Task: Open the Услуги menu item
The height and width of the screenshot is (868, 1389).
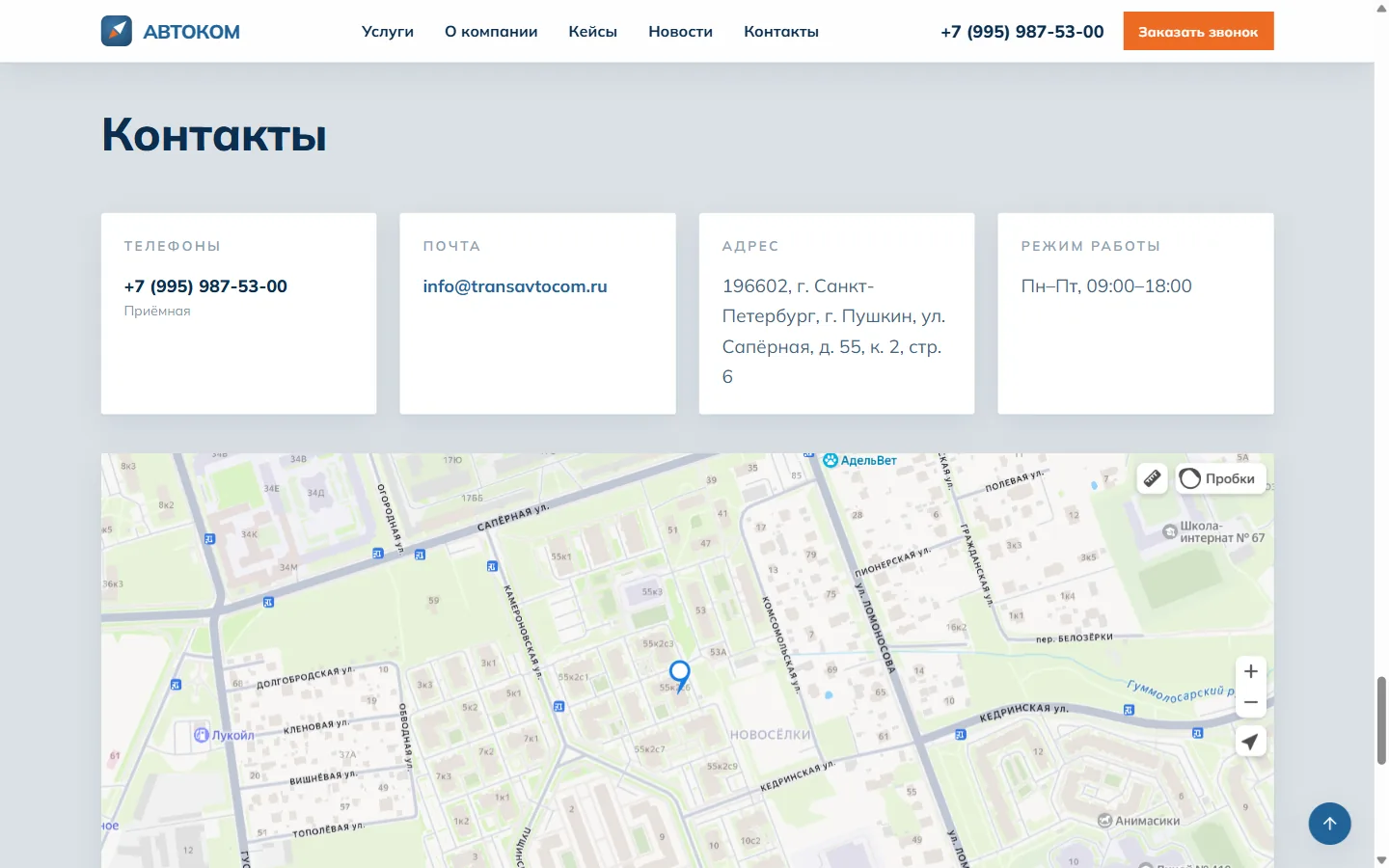Action: point(388,32)
